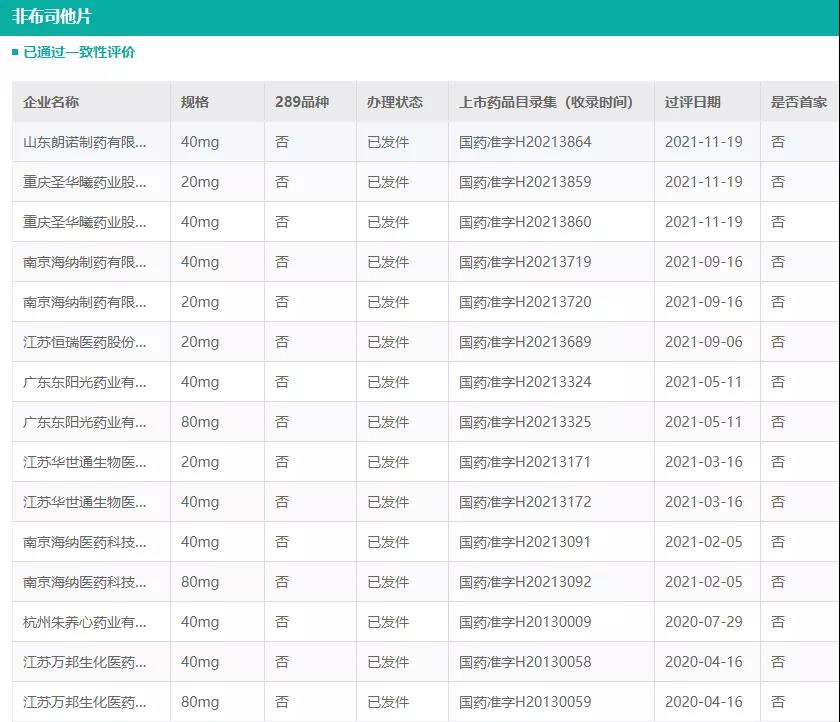840x722 pixels.
Task: Click approval number 国药准字H20213689
Action: (525, 342)
